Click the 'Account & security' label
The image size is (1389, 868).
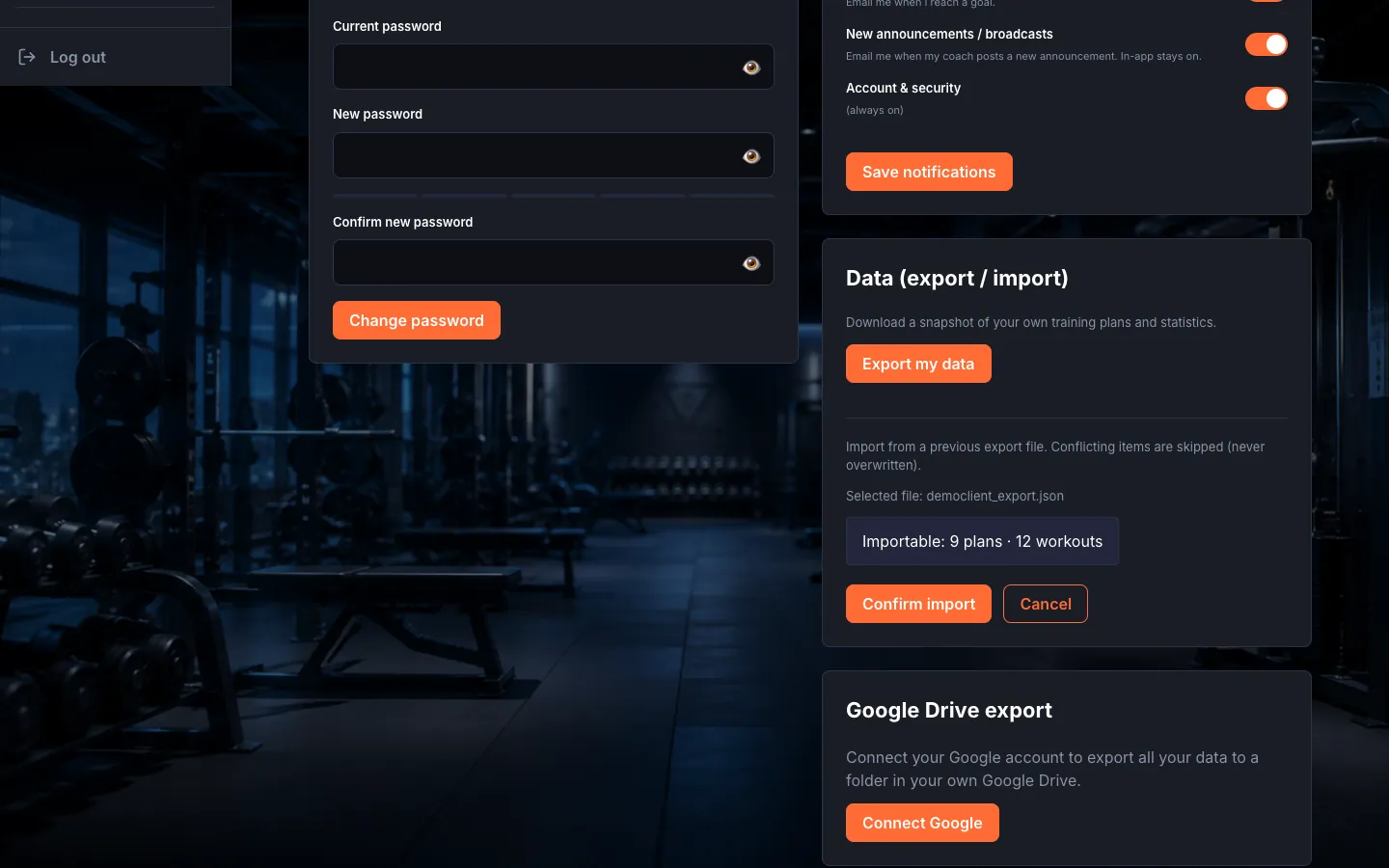(903, 88)
